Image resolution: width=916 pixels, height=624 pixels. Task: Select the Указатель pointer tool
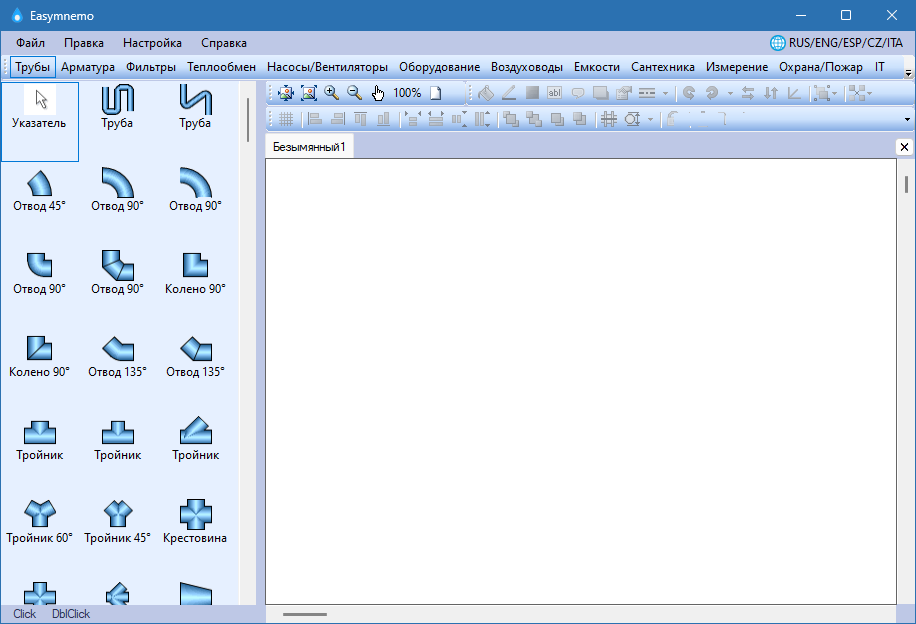(40, 122)
